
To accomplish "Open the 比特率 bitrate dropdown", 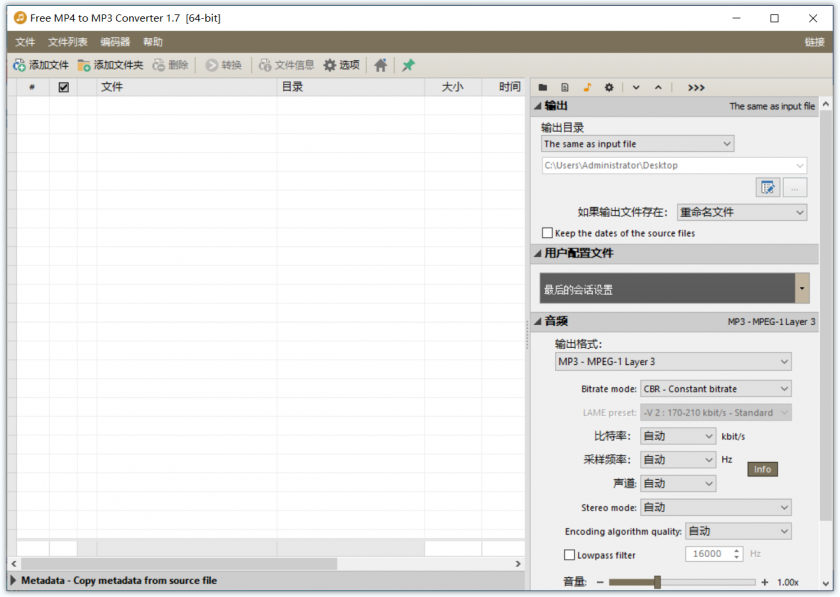I will (678, 436).
